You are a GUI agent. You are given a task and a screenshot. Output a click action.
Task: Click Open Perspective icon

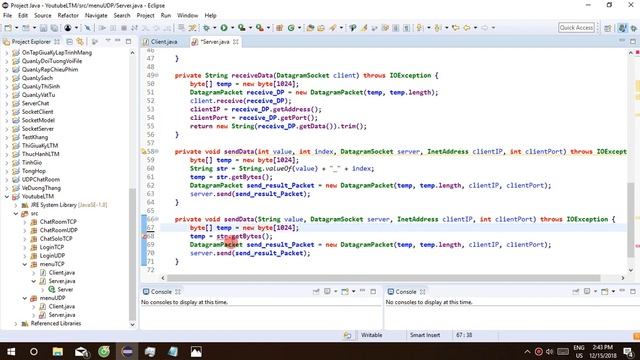click(608, 28)
